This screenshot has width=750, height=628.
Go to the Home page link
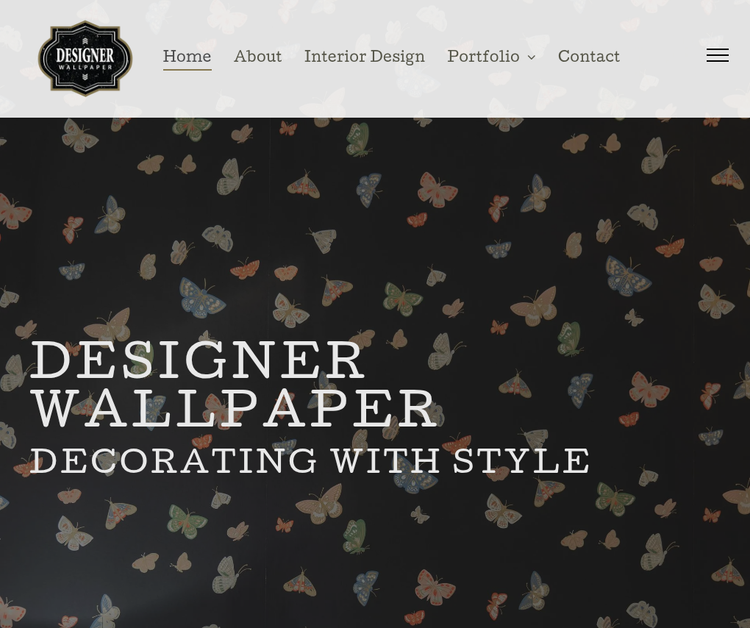tap(187, 56)
